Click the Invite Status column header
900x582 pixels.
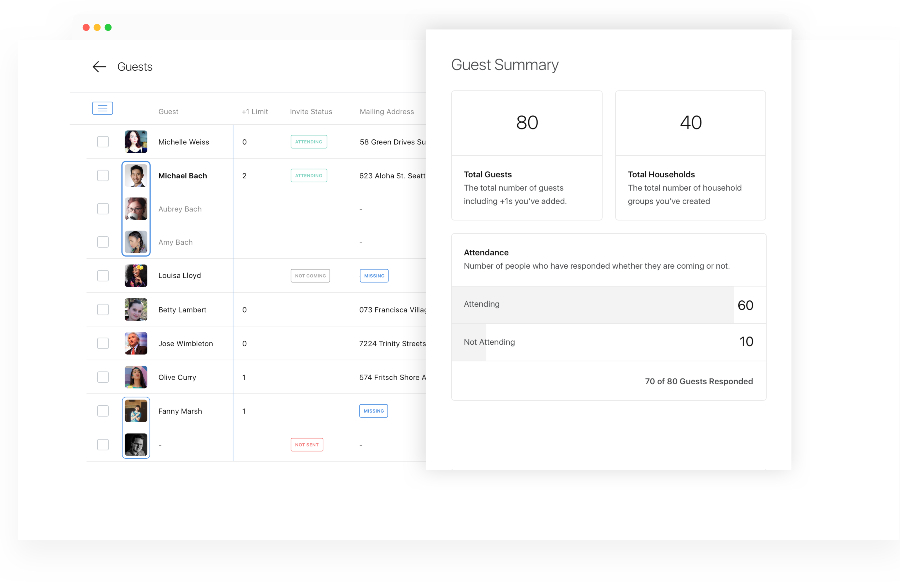point(311,111)
